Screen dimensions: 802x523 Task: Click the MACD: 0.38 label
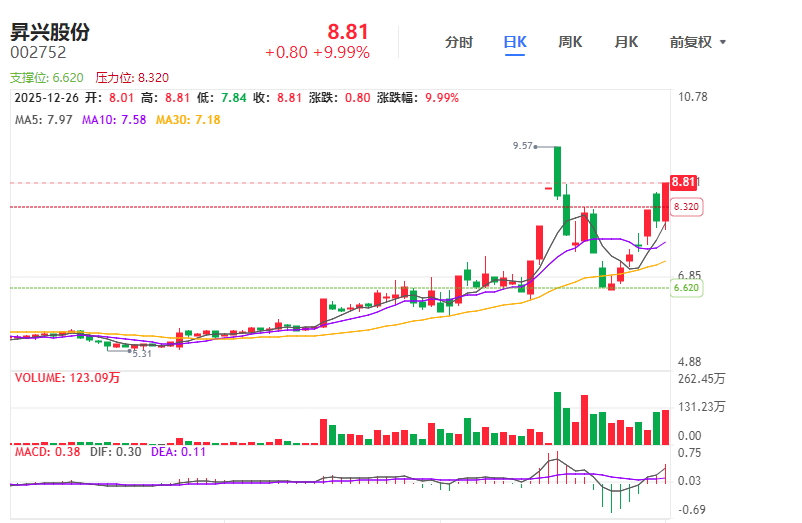tap(48, 452)
